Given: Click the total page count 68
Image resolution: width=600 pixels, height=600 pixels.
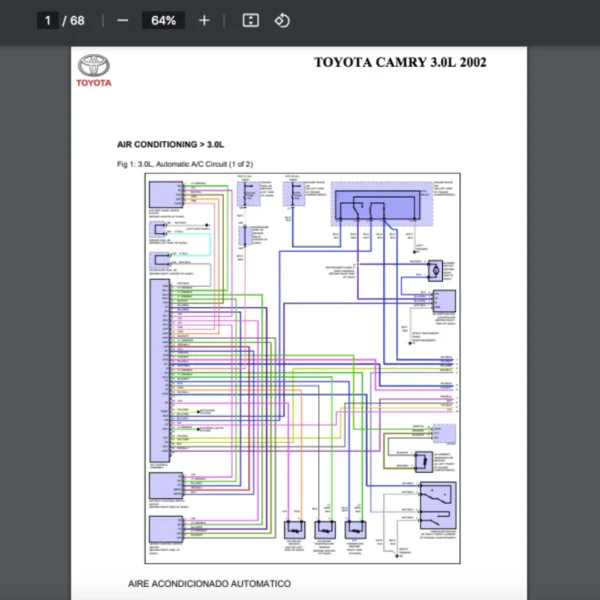Looking at the screenshot, I should pyautogui.click(x=77, y=20).
